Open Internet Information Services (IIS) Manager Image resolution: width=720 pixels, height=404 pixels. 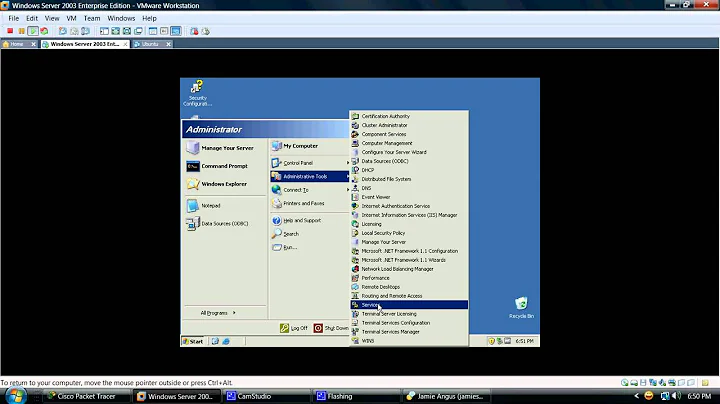coord(409,215)
